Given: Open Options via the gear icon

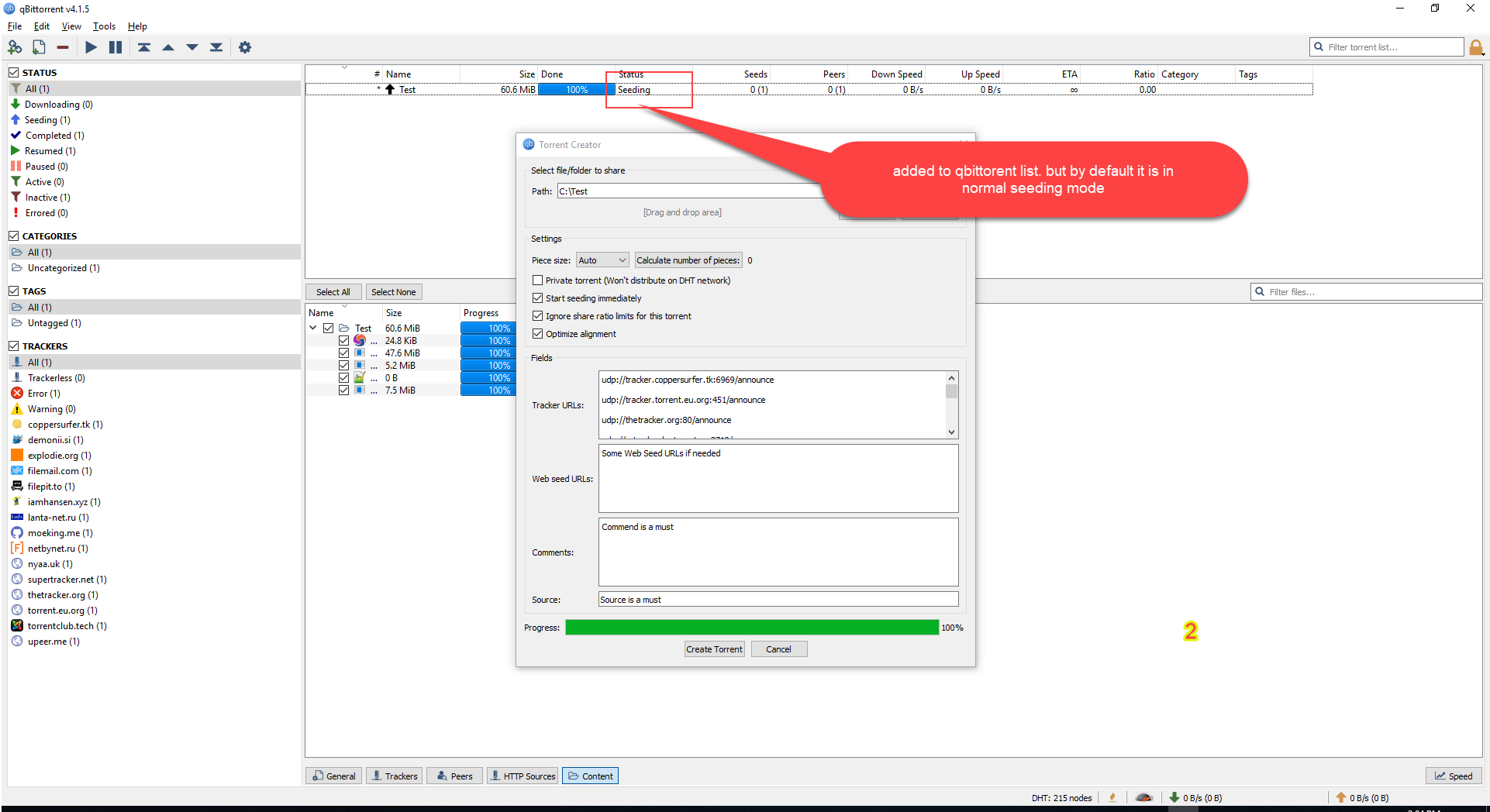Looking at the screenshot, I should [245, 47].
